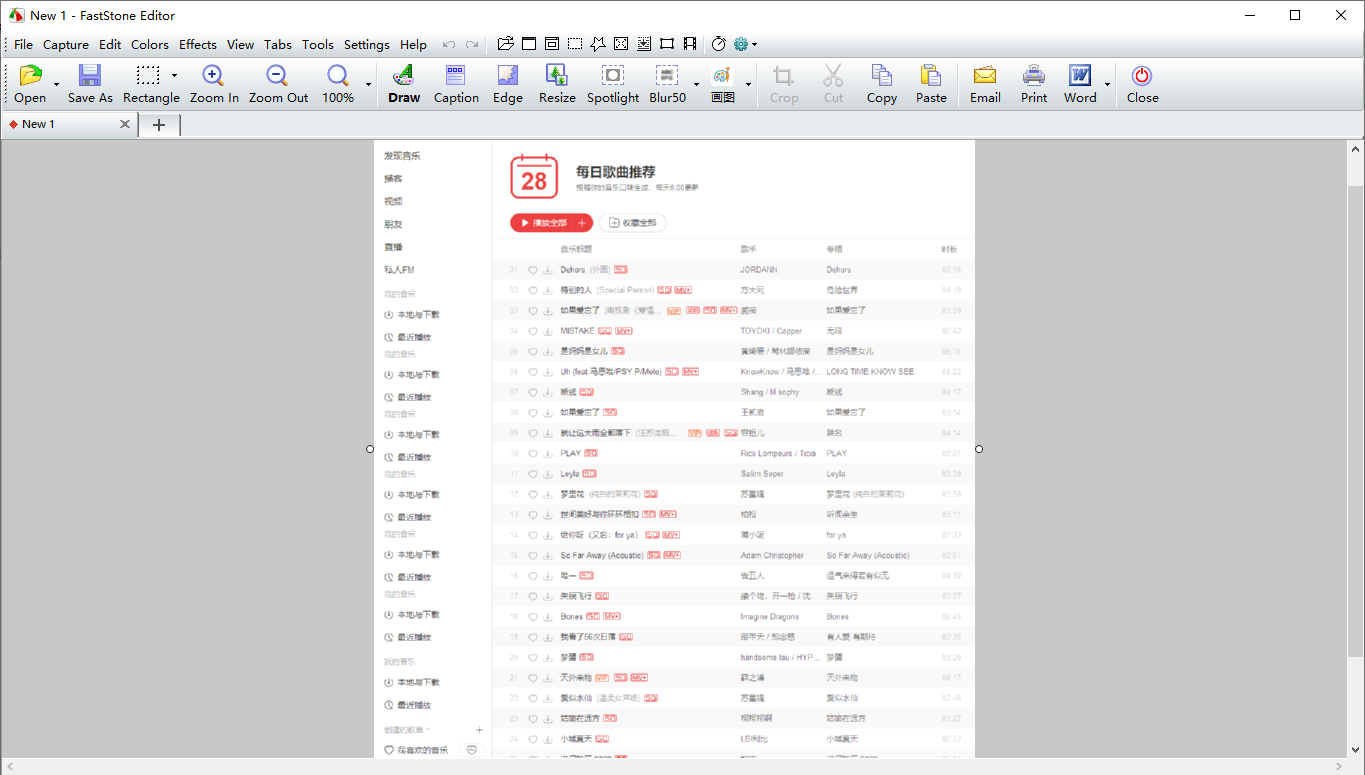Capture the full screen
Viewport: 1365px width, 775px height.
point(621,44)
